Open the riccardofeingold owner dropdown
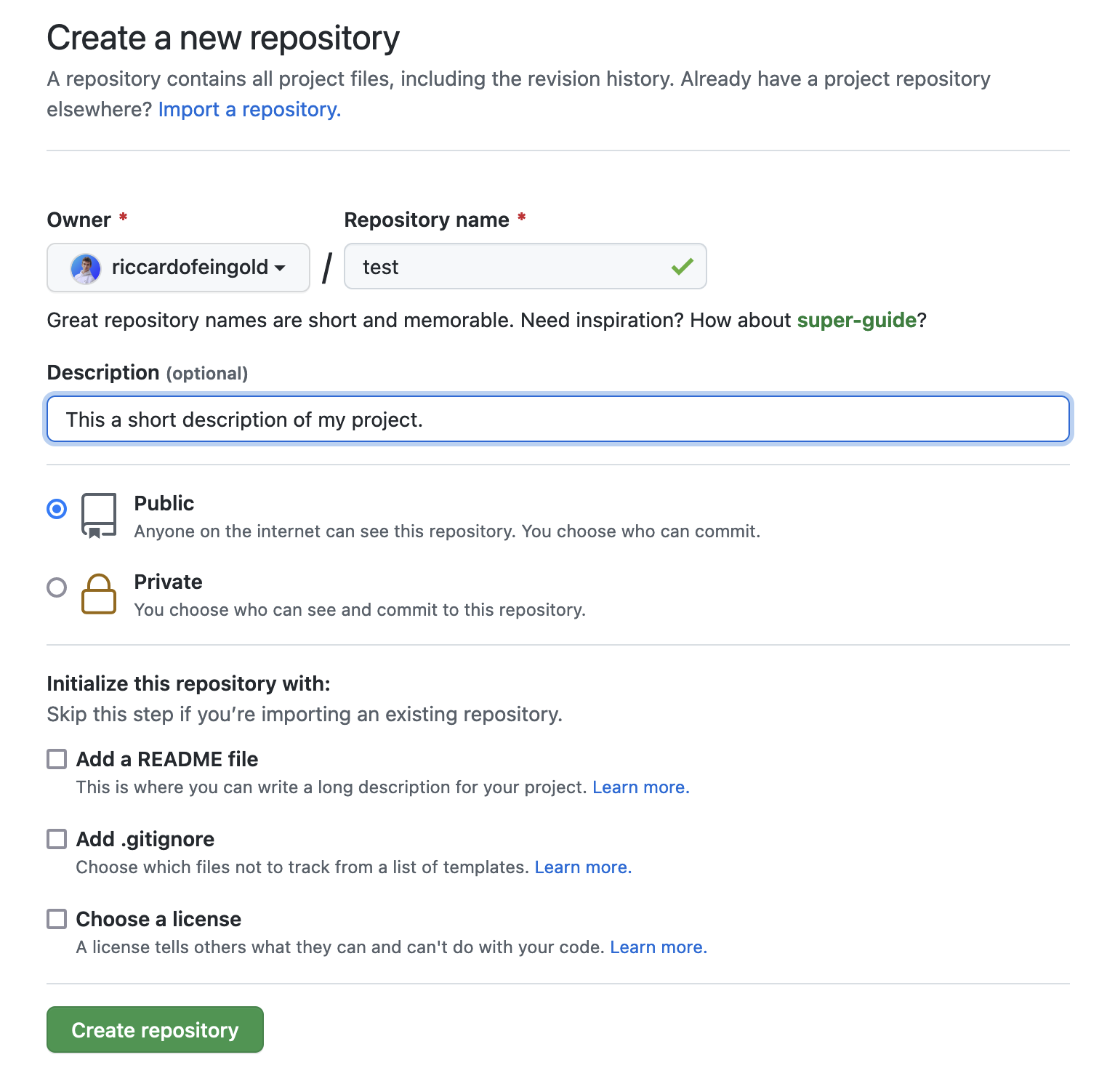This screenshot has width=1115, height=1092. [178, 268]
